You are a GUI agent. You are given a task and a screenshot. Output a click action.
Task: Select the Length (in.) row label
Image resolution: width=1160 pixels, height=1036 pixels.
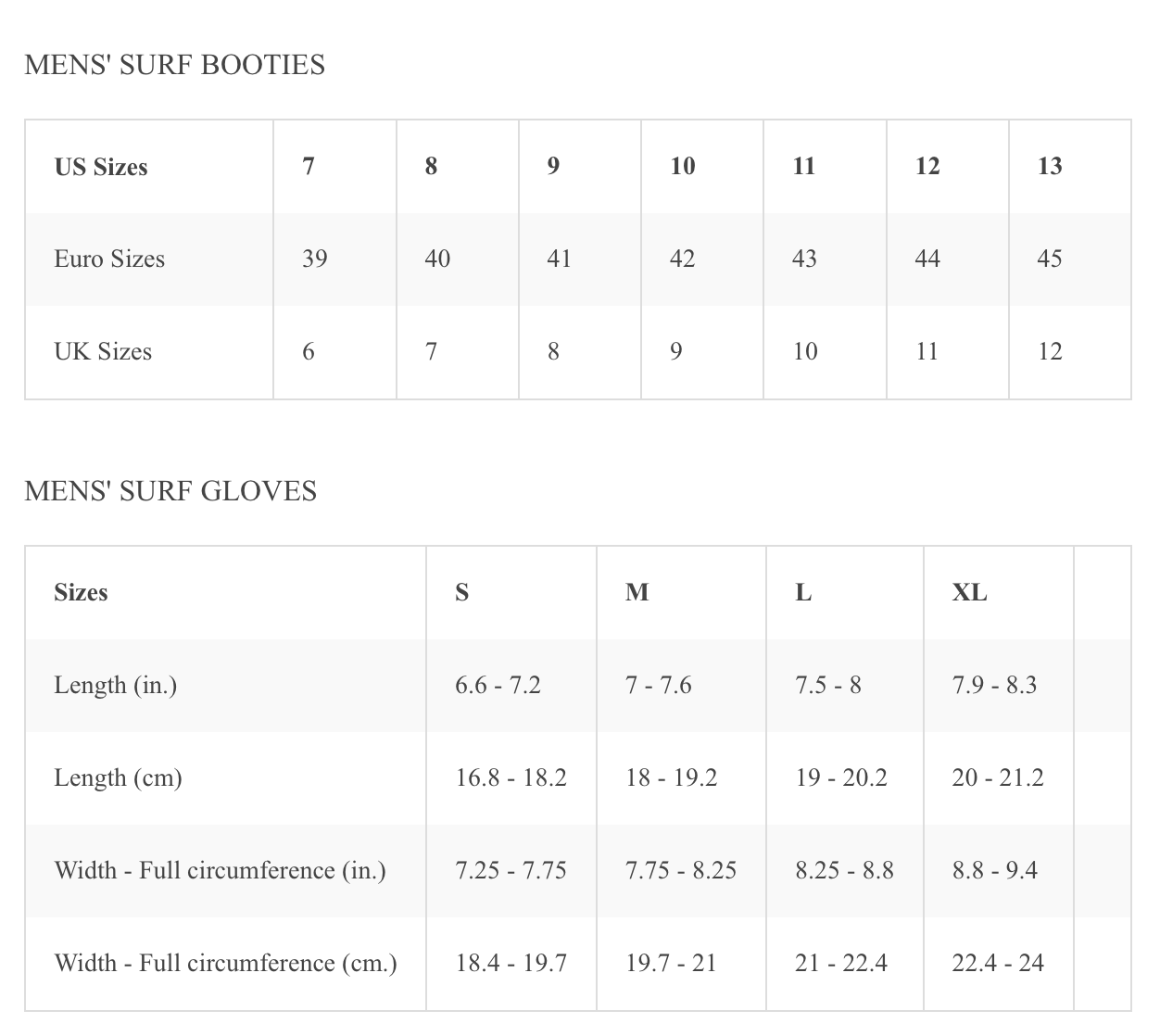pyautogui.click(x=116, y=686)
